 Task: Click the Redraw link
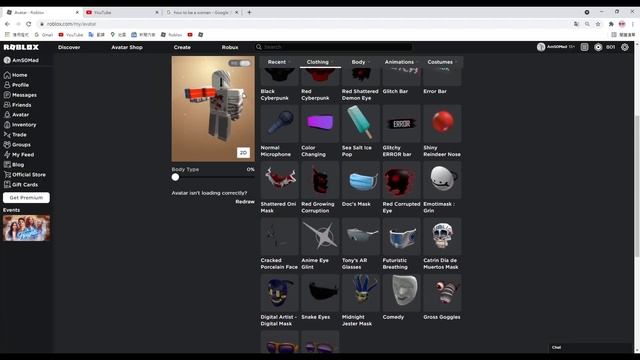[x=245, y=202]
